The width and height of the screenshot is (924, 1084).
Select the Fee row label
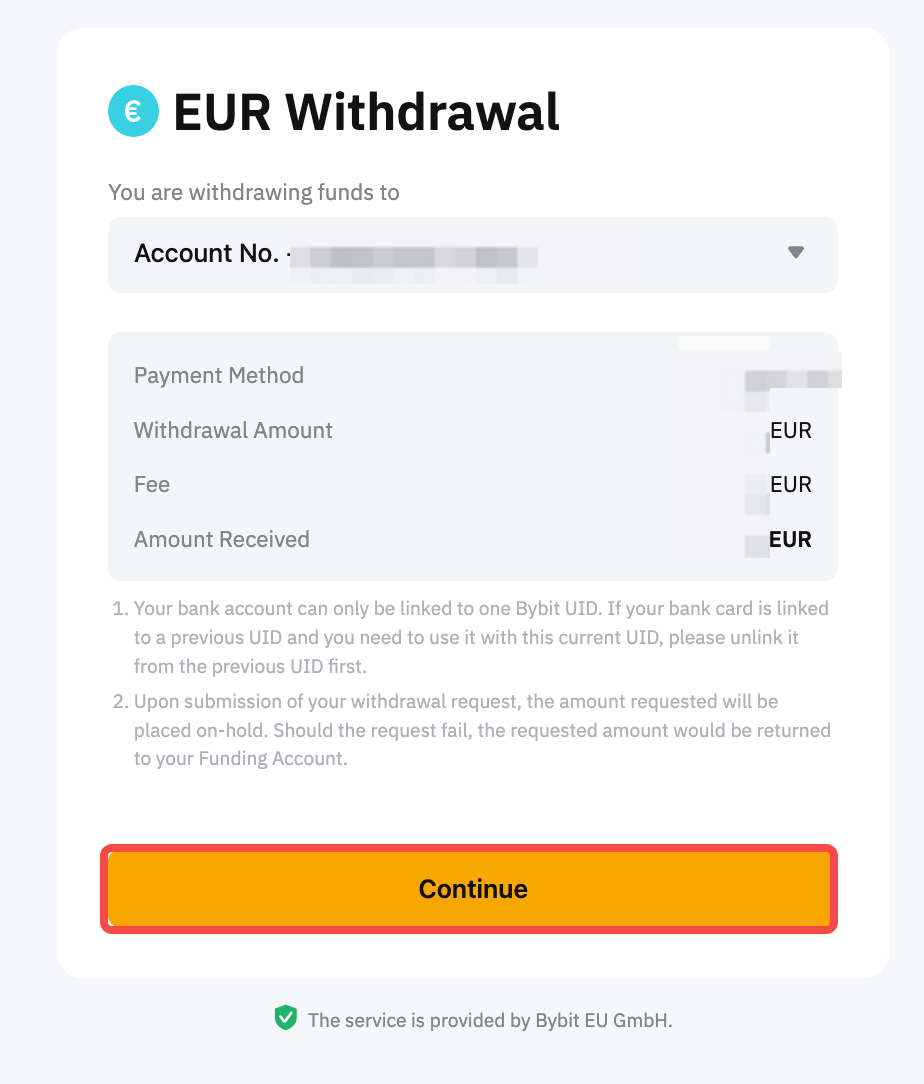pyautogui.click(x=152, y=485)
